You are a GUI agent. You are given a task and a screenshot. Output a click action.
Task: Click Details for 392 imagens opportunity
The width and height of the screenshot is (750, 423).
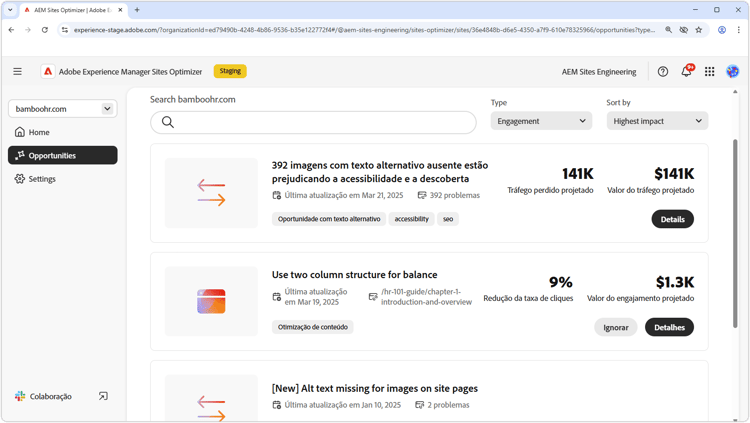(x=673, y=219)
